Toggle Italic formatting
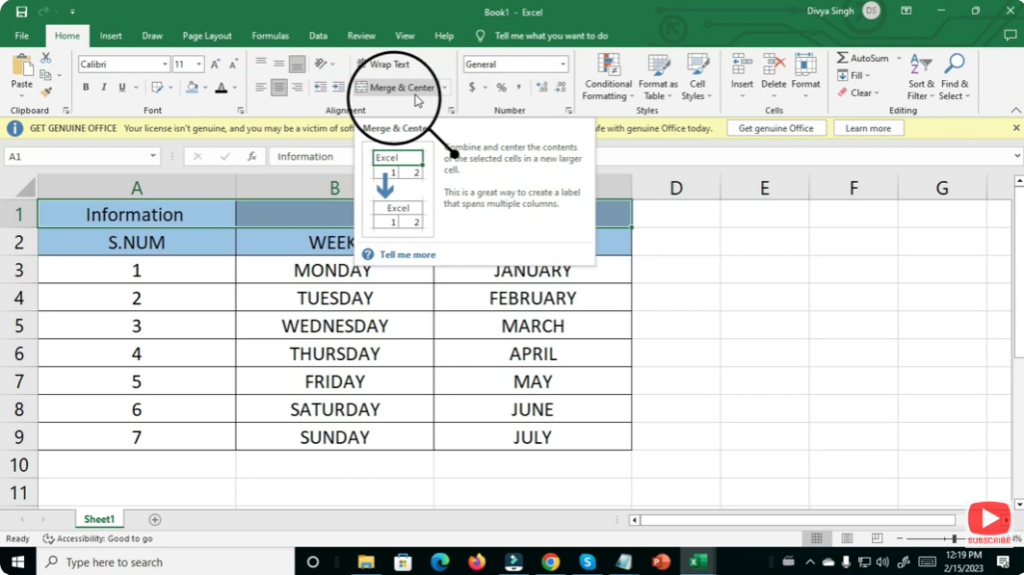 click(102, 88)
